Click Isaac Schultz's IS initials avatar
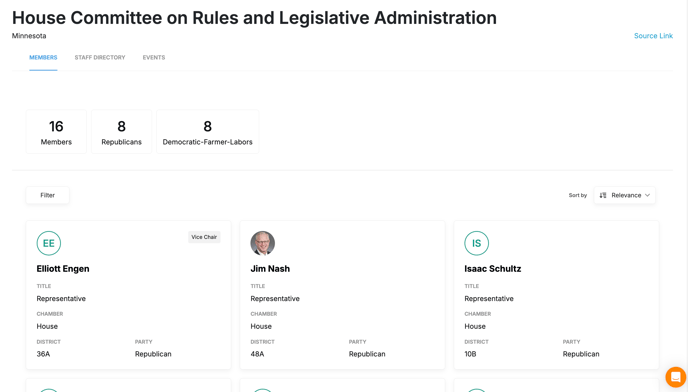Screen dimensions: 688x392 pos(477,243)
